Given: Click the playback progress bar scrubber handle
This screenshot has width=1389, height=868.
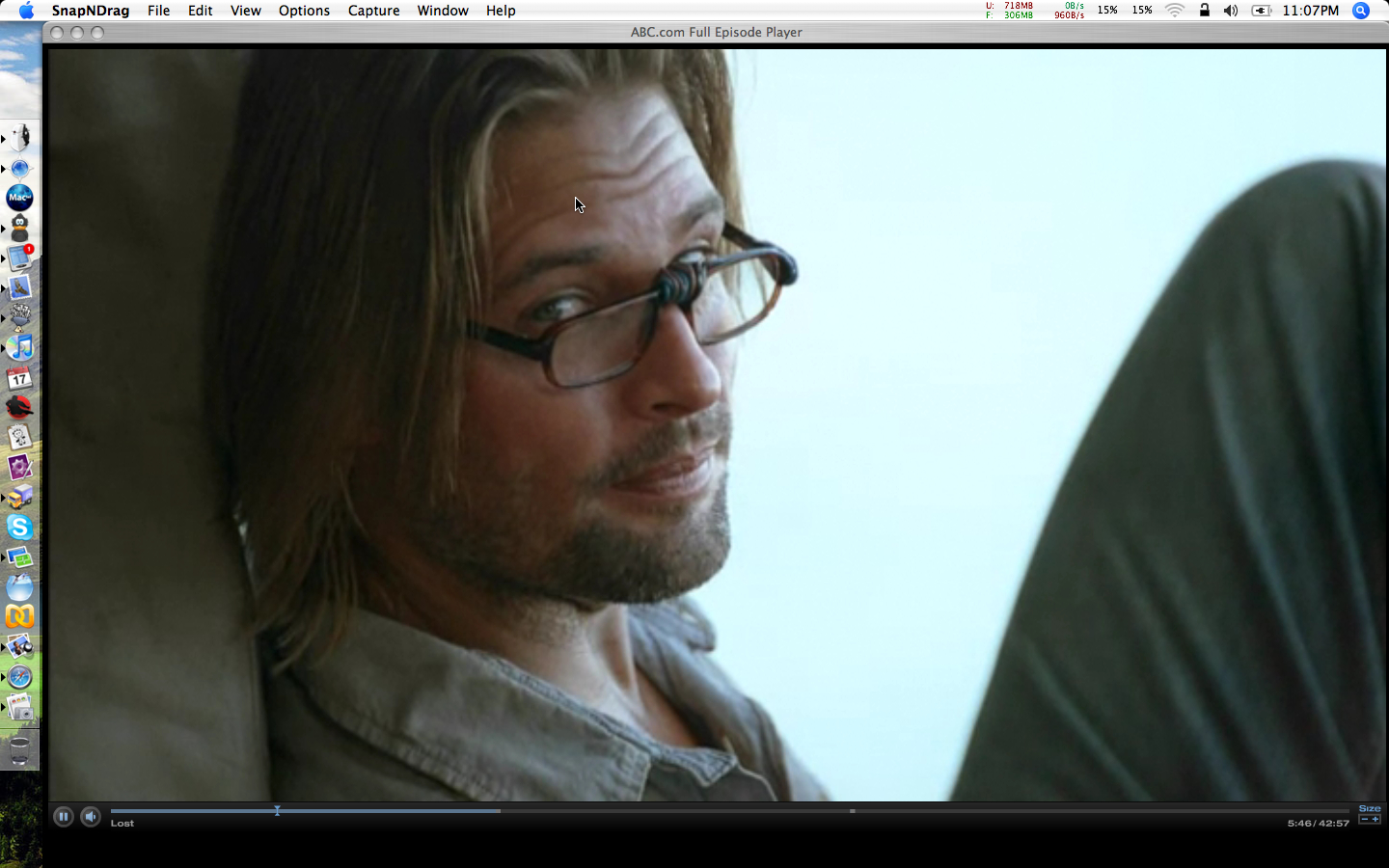Looking at the screenshot, I should [277, 811].
